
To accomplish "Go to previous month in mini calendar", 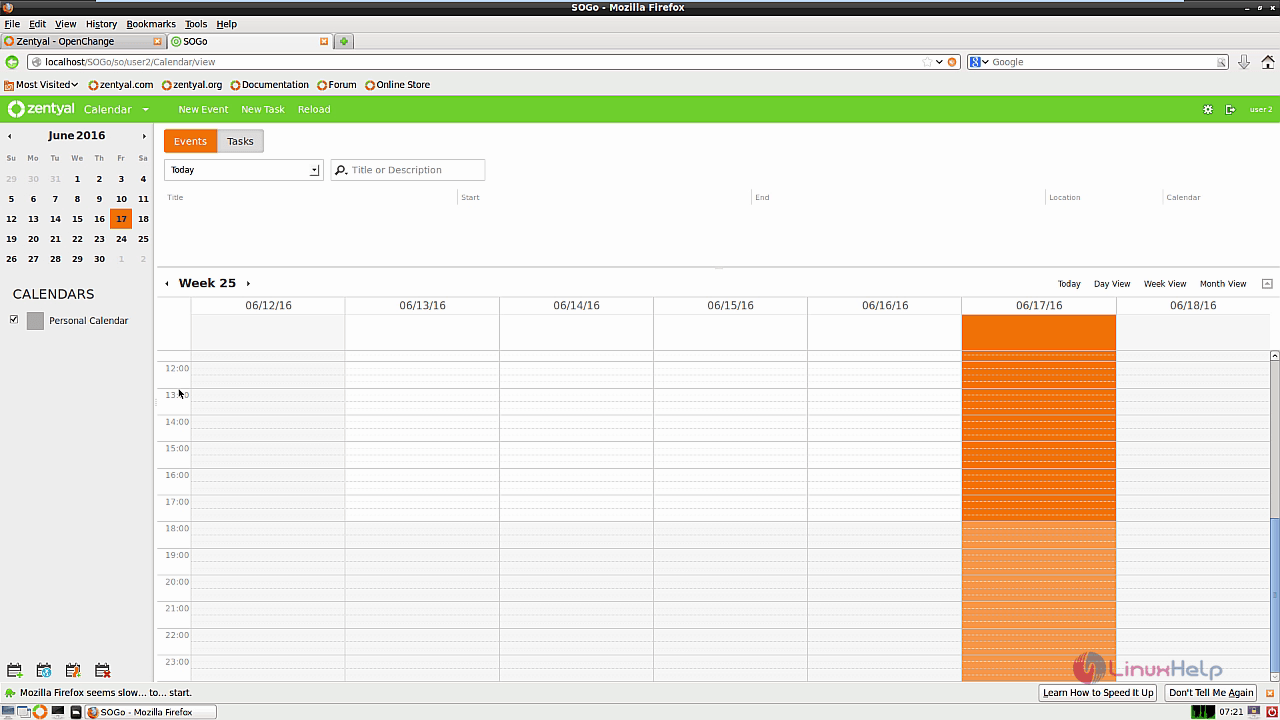I will (10, 136).
